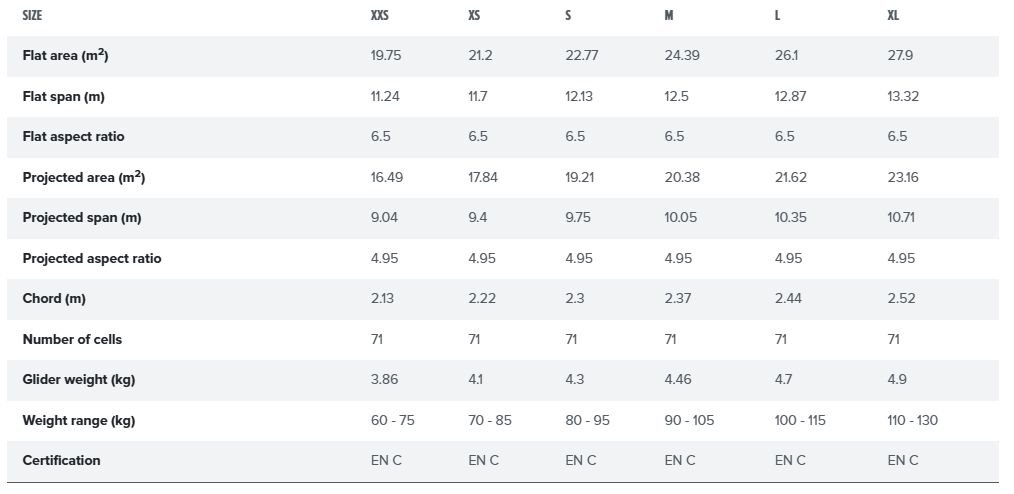1014x494 pixels.
Task: Select the flat span value 12.5
Action: pos(676,96)
